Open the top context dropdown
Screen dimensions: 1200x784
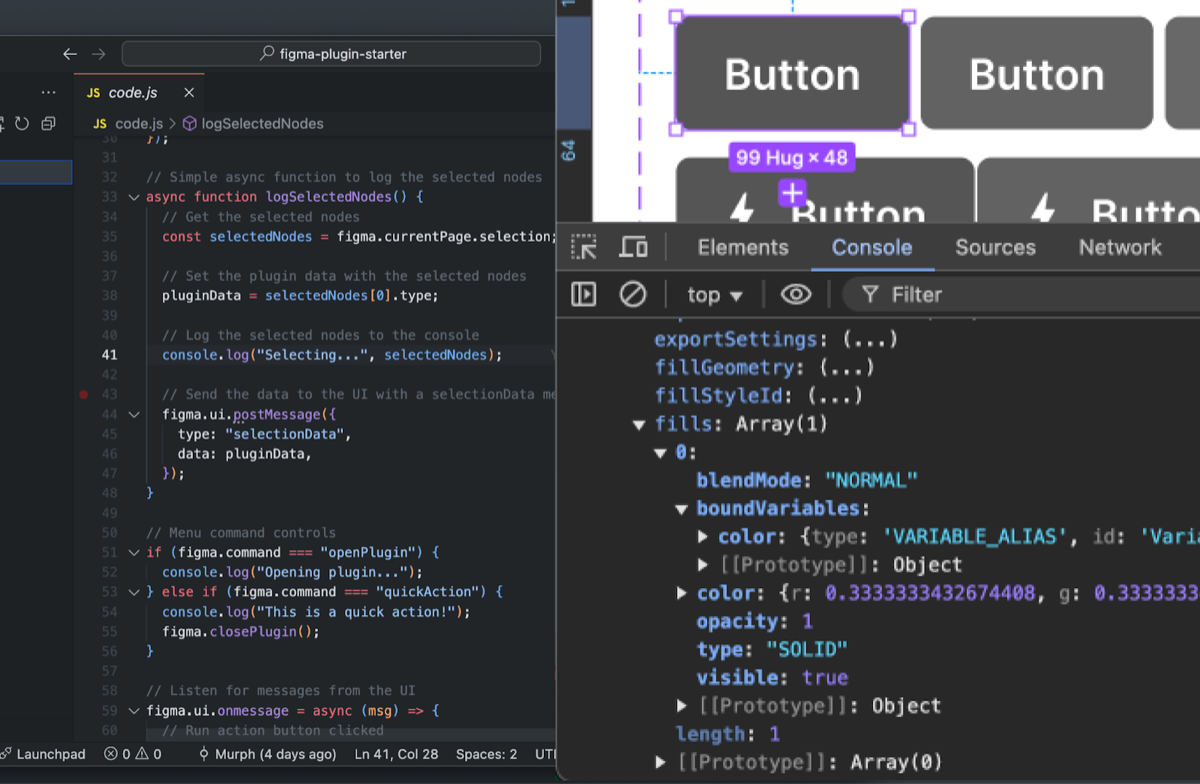714,295
